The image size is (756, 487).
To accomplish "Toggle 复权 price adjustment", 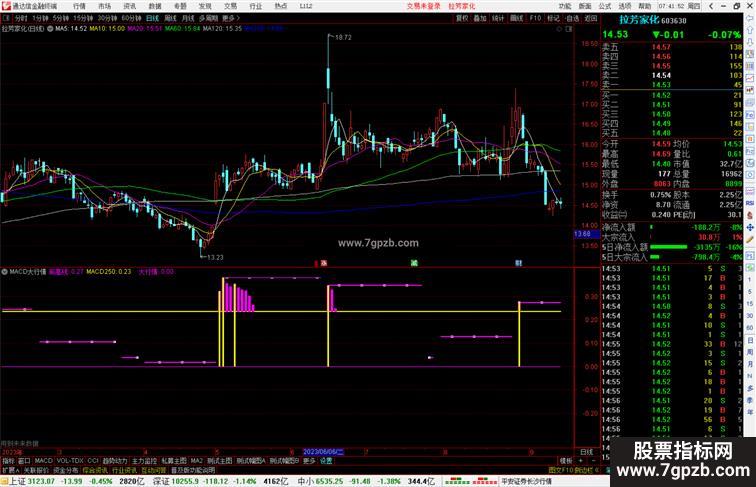I will tap(462, 18).
